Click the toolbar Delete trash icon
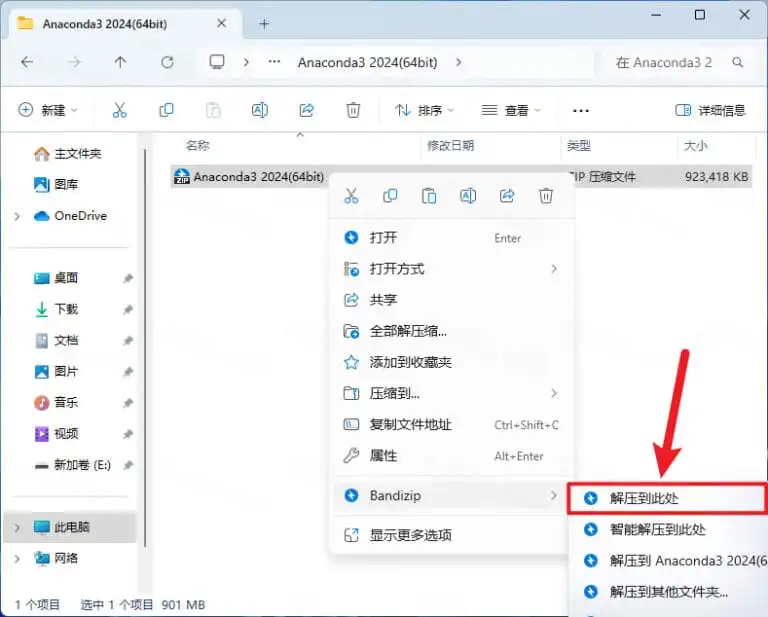Screen dimensions: 768x617 point(353,110)
